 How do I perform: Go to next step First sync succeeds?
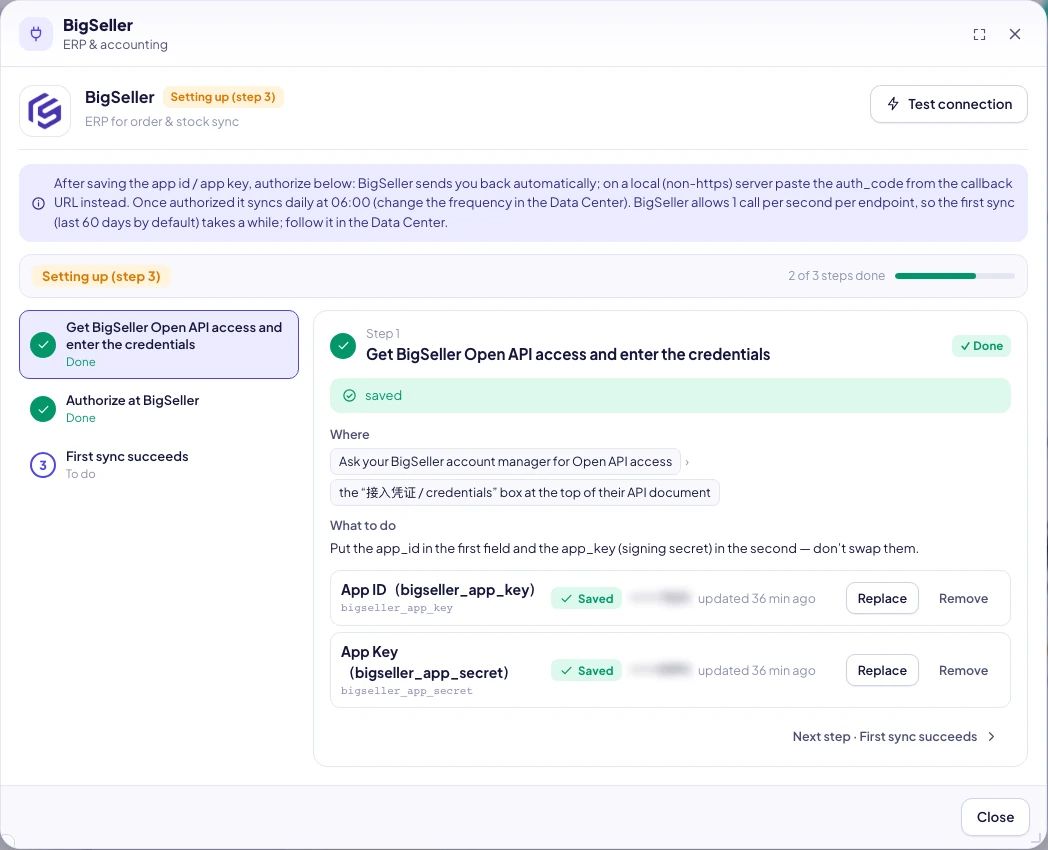tap(894, 736)
